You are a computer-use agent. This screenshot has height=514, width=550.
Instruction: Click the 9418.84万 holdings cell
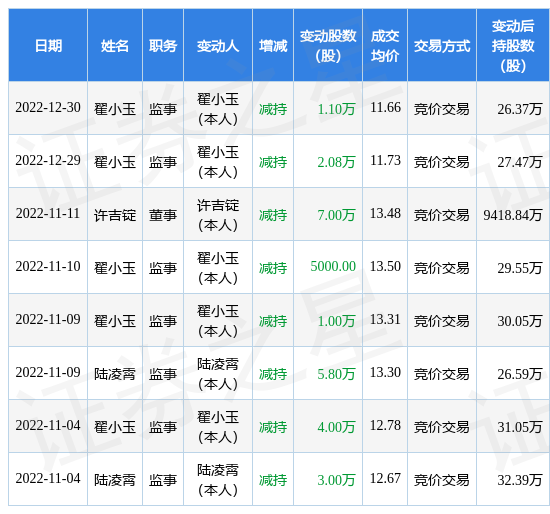[x=512, y=215]
